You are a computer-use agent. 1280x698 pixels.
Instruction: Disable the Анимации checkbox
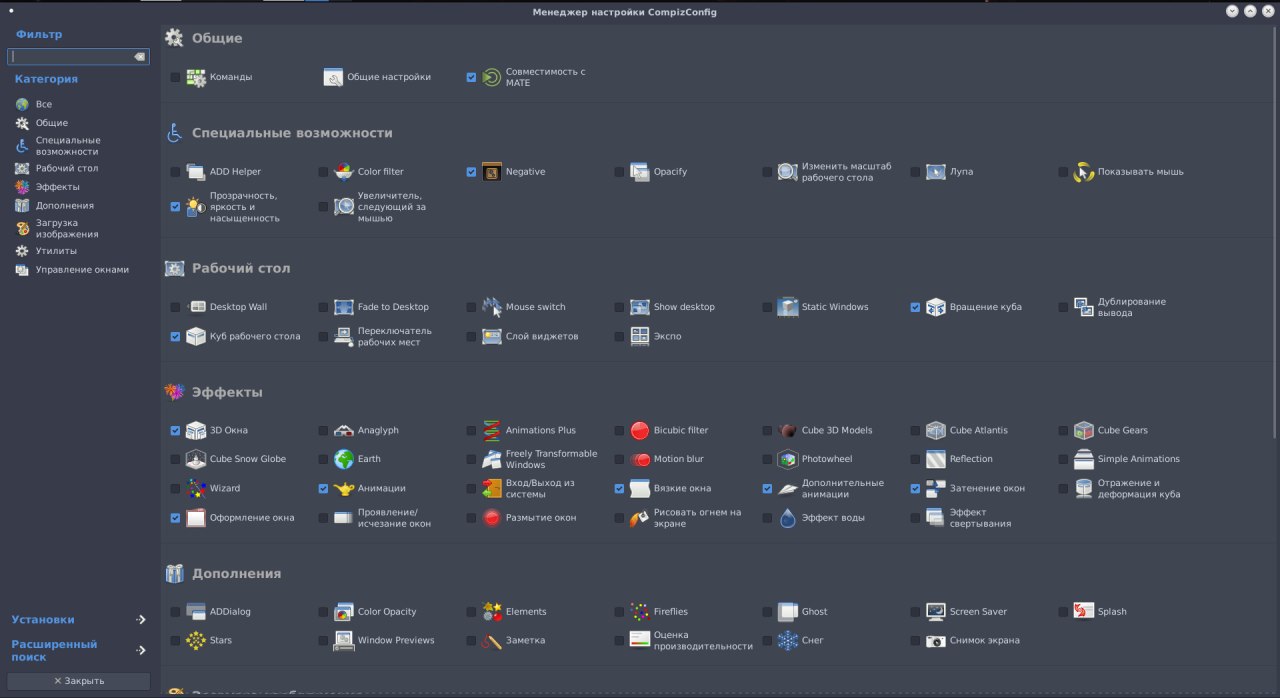coord(323,489)
